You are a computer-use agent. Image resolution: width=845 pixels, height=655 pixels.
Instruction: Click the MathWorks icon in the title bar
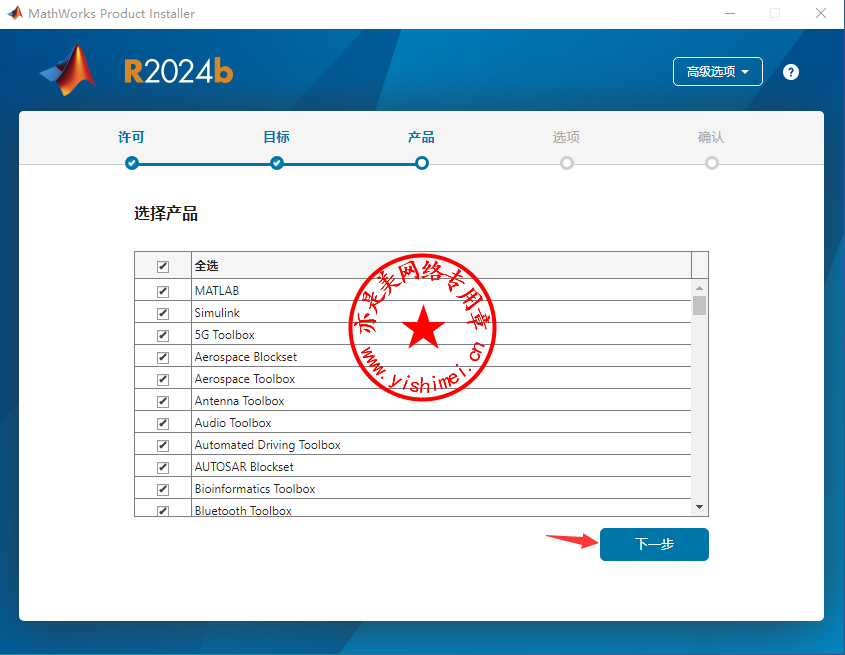15,13
